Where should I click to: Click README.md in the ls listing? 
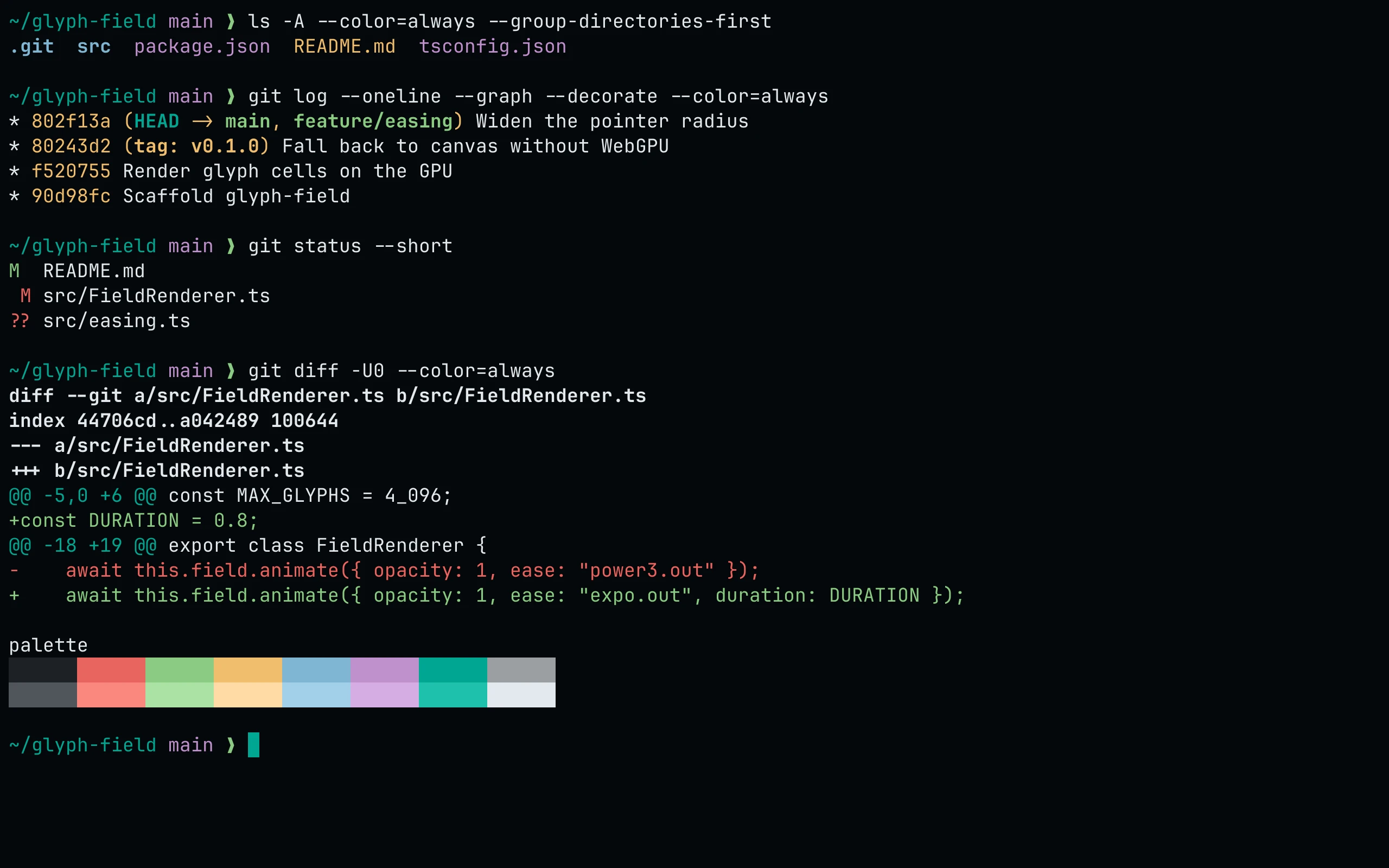click(x=345, y=47)
